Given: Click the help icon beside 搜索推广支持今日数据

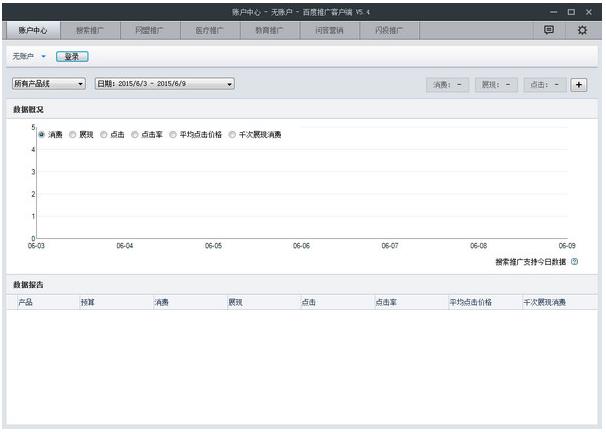Looking at the screenshot, I should pos(574,262).
